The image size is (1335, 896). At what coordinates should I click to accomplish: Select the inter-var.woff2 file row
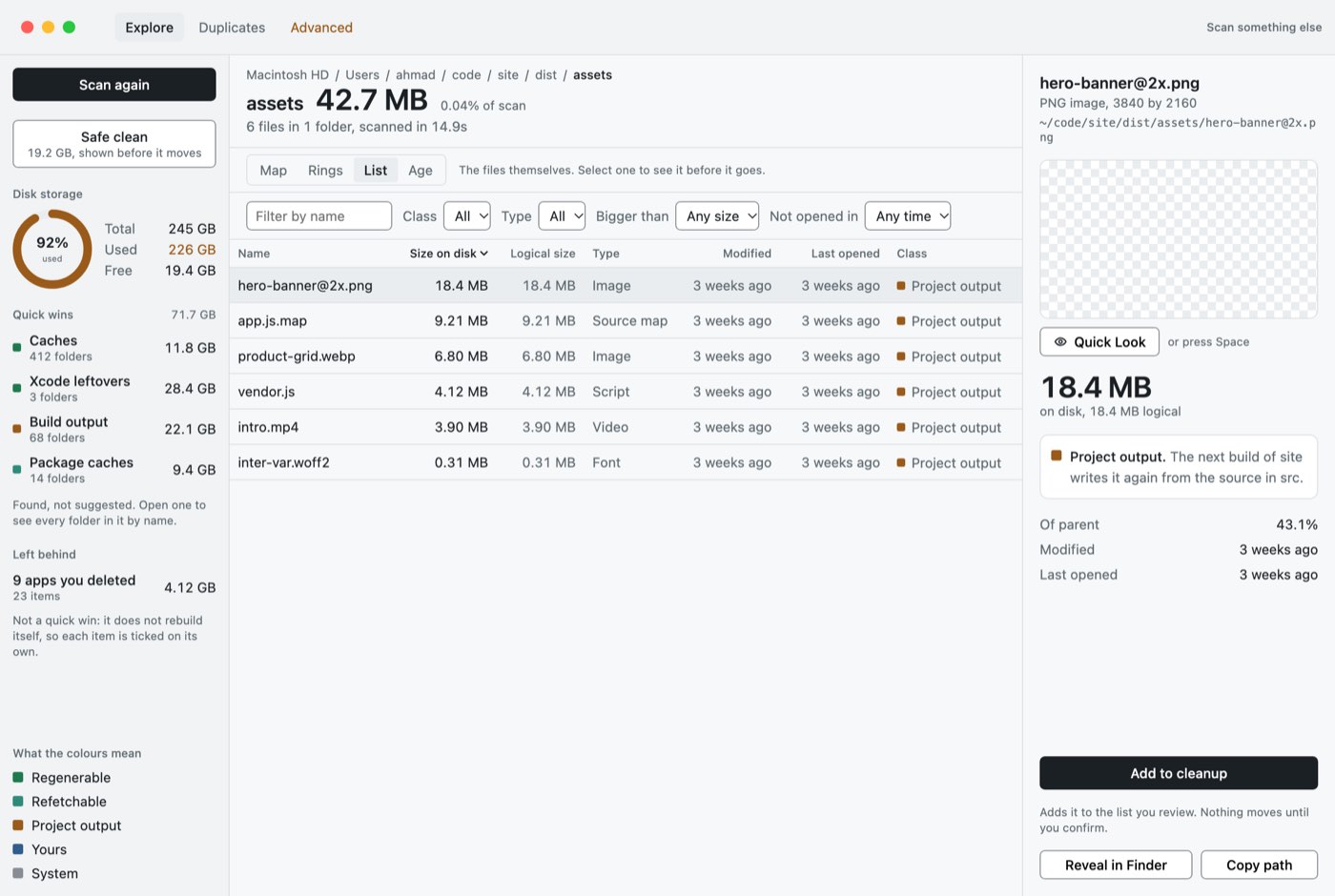pos(626,462)
